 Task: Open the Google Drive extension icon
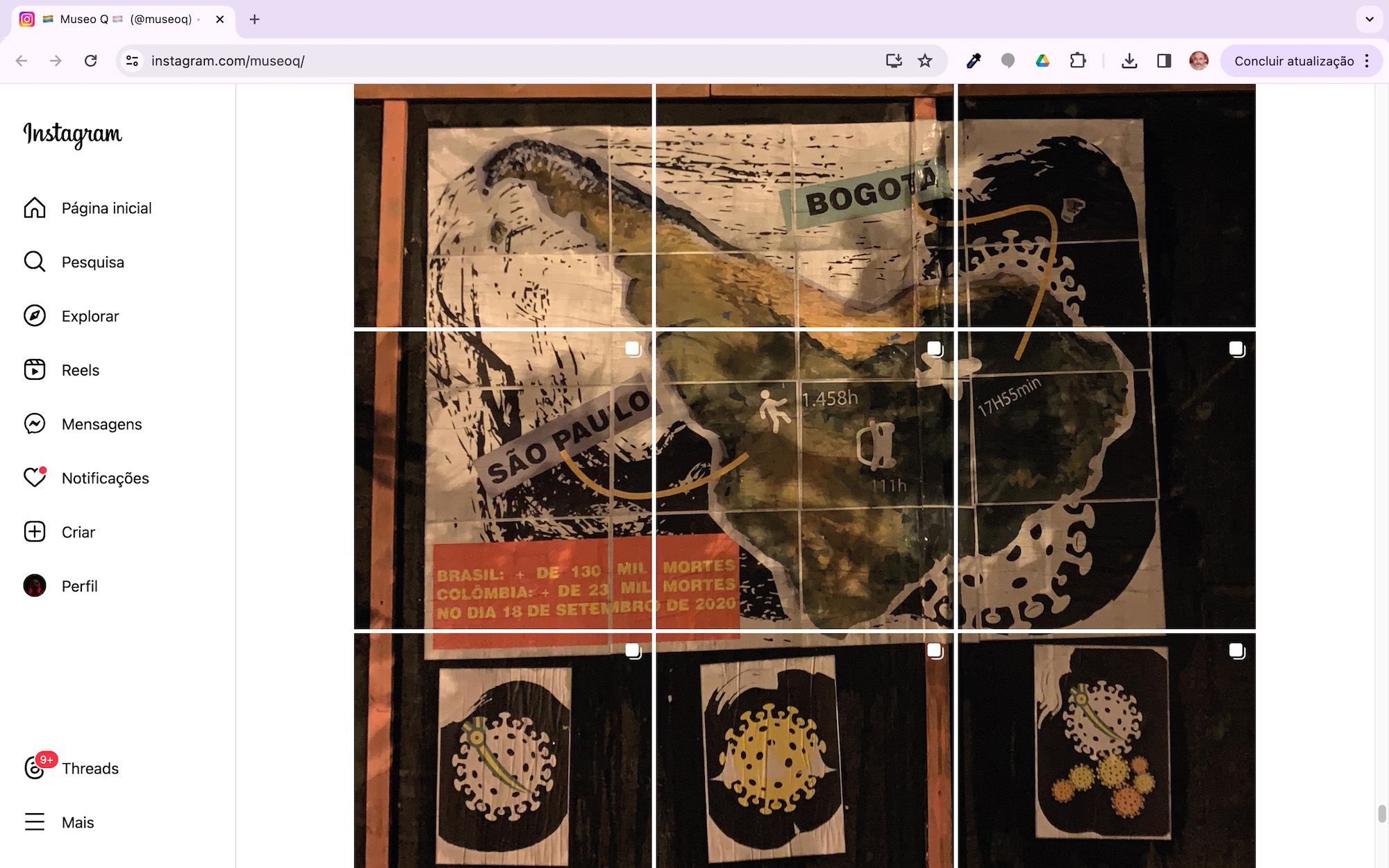pyautogui.click(x=1042, y=61)
